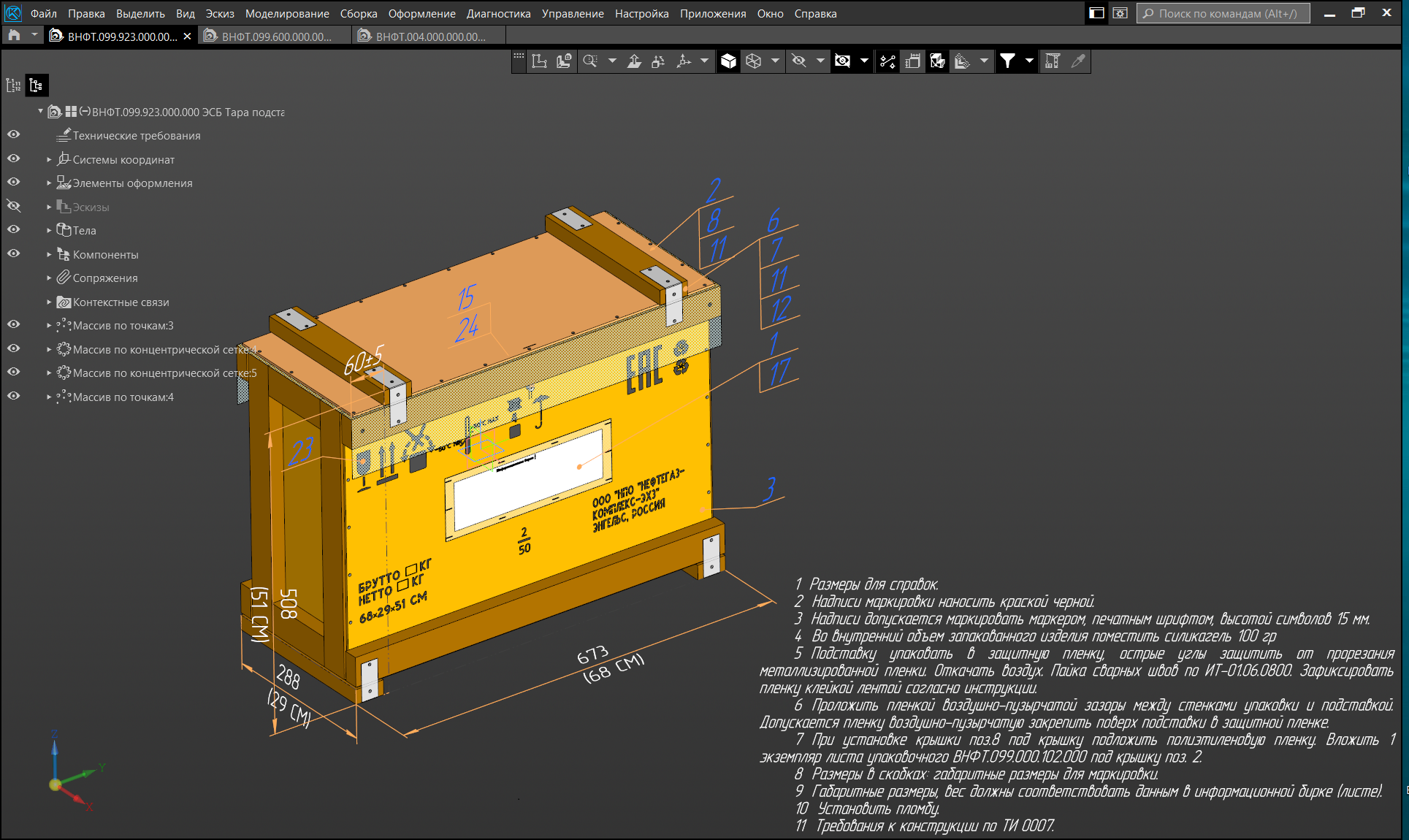Click the home icon in tab bar
The width and height of the screenshot is (1409, 840).
pos(14,36)
